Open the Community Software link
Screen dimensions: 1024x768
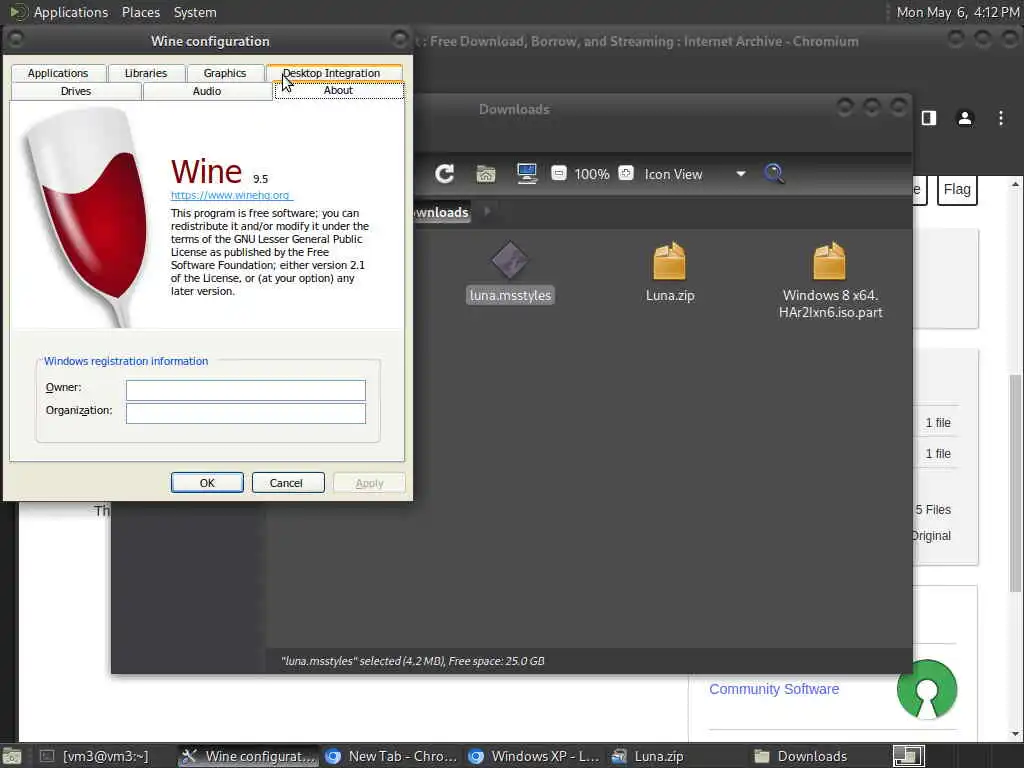click(774, 689)
